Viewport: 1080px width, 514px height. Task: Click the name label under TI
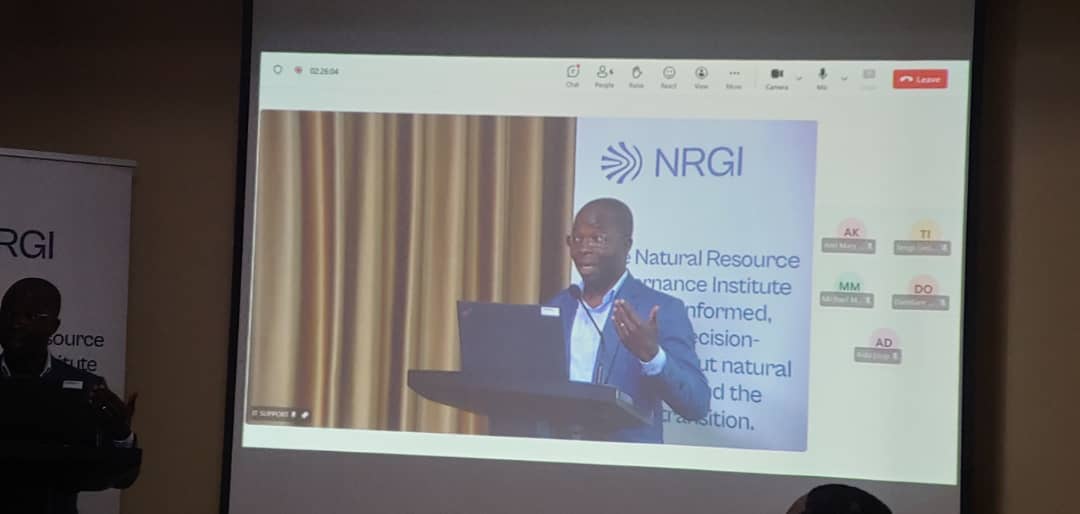click(x=922, y=248)
